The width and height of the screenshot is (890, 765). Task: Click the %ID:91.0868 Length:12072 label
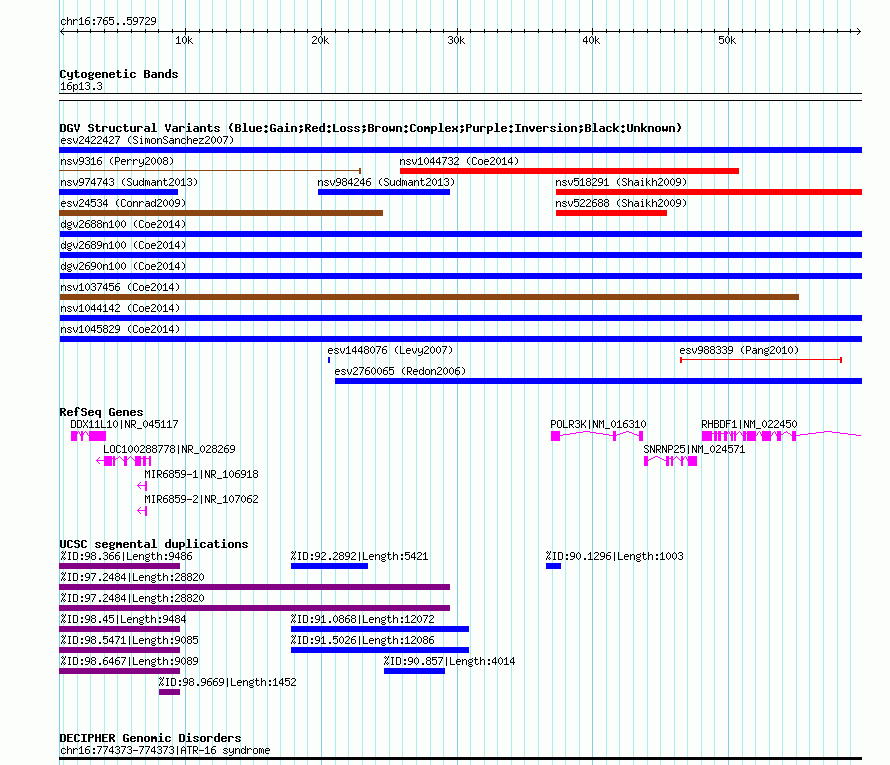(x=363, y=619)
